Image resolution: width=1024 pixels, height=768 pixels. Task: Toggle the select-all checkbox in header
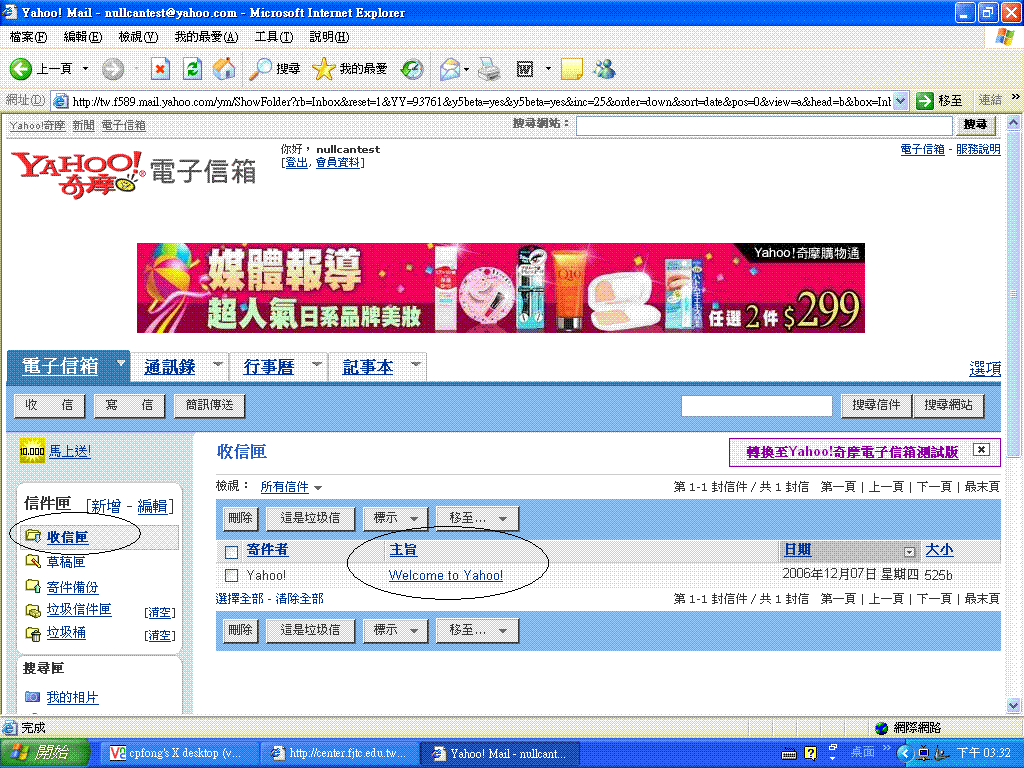point(232,552)
